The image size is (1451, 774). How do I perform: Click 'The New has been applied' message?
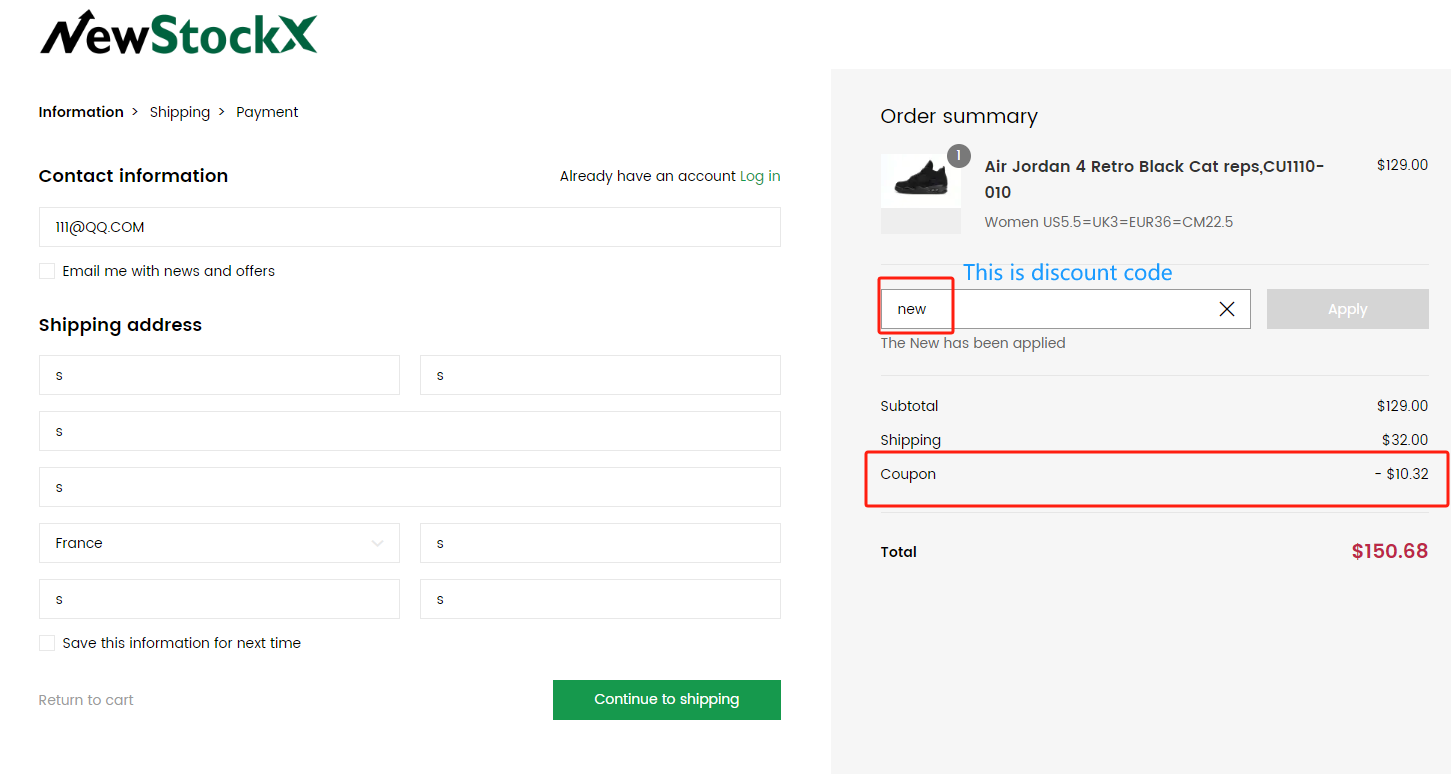(973, 343)
